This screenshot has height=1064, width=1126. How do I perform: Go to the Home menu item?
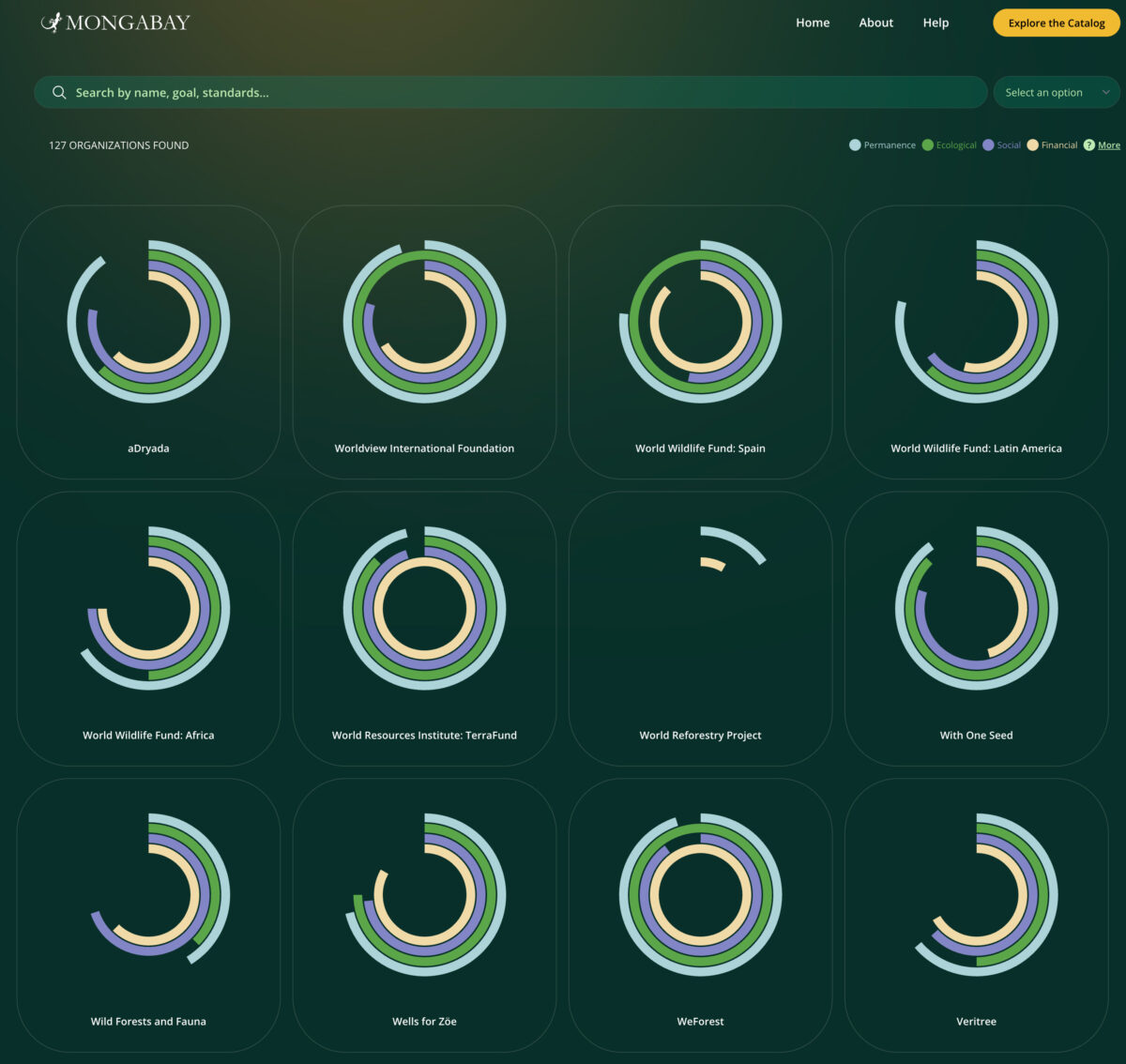pos(813,23)
